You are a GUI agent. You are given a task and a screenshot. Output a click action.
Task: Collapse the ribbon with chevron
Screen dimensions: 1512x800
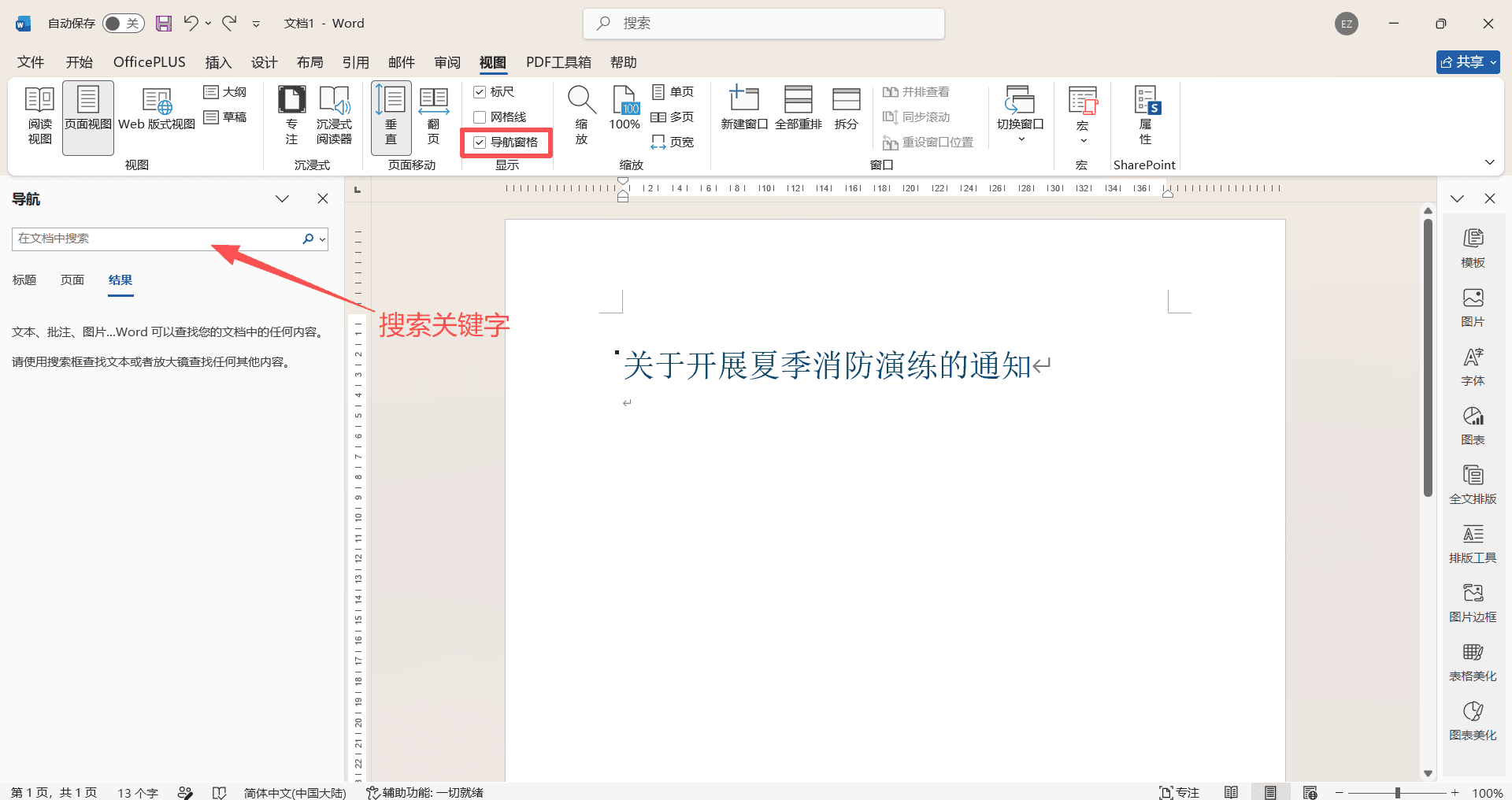1489,162
